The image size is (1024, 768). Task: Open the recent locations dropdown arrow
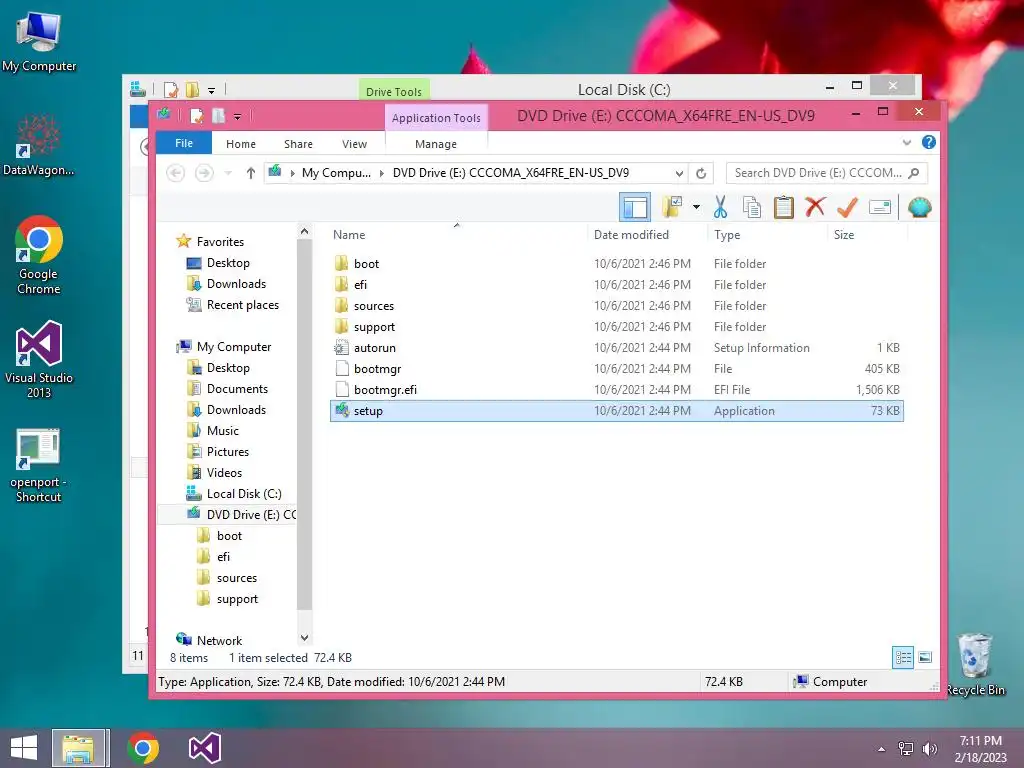[x=228, y=173]
